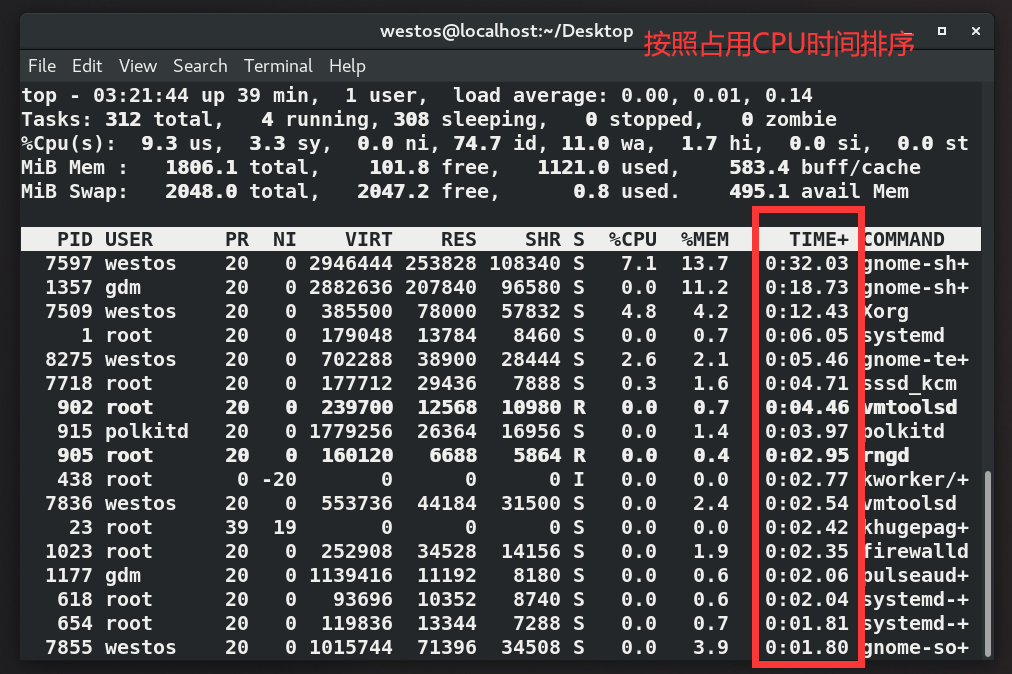
Task: Click the systemd command for PID 1
Action: [x=904, y=336]
